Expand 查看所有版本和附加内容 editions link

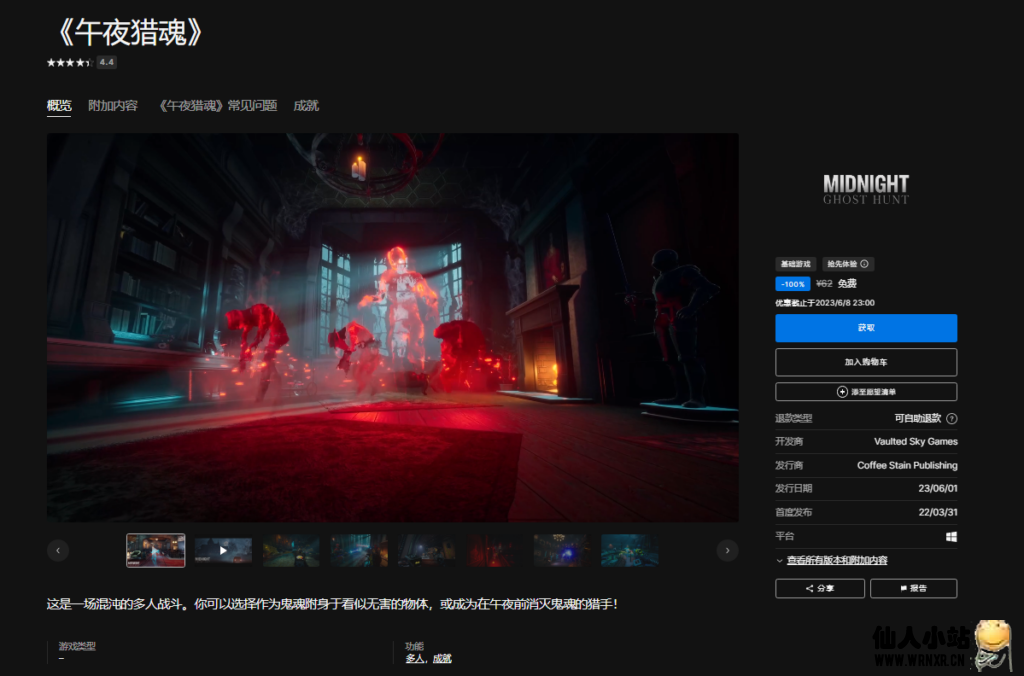pyautogui.click(x=837, y=560)
